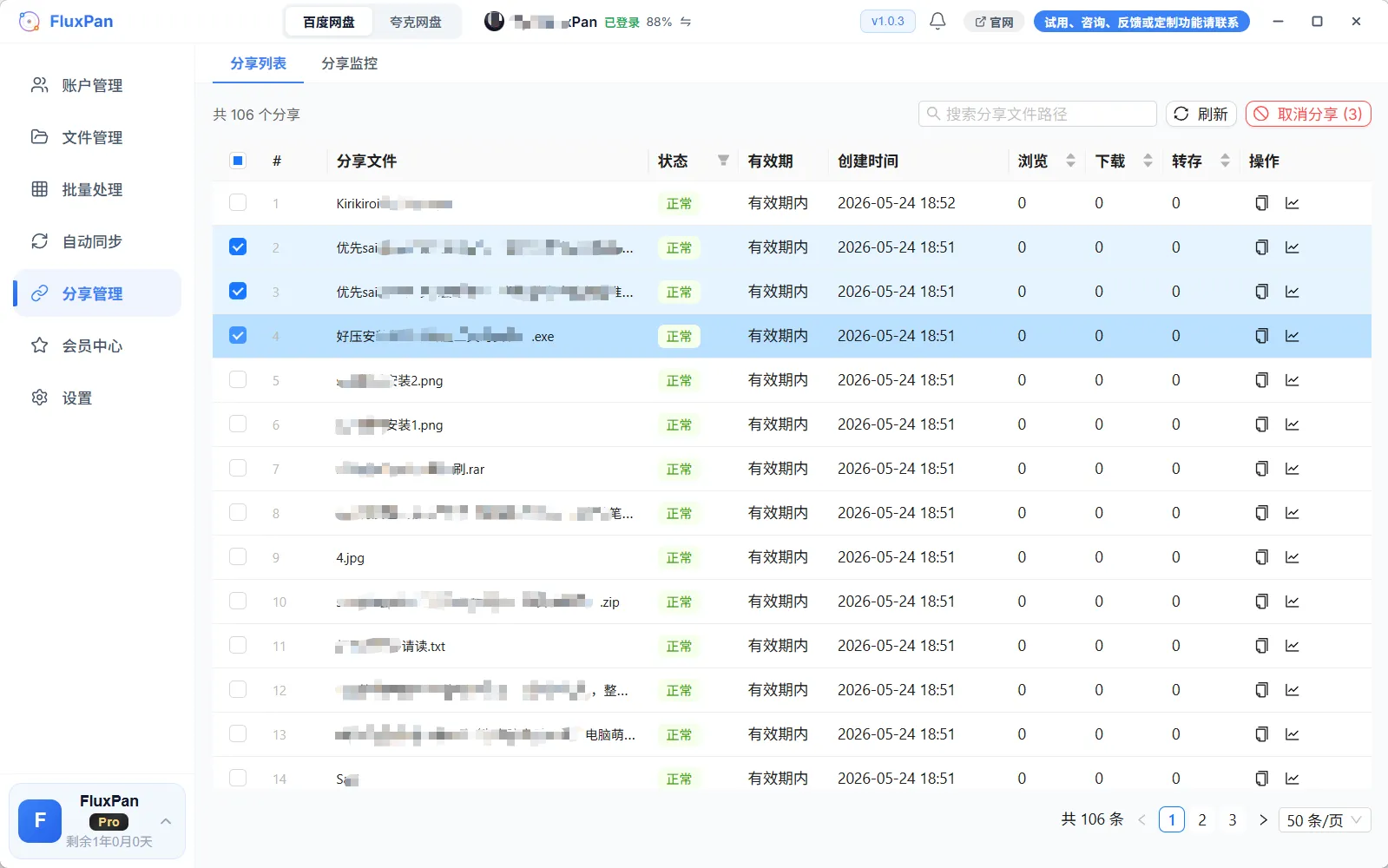The width and height of the screenshot is (1388, 868).
Task: Click the 创建时间 column header
Action: (868, 161)
